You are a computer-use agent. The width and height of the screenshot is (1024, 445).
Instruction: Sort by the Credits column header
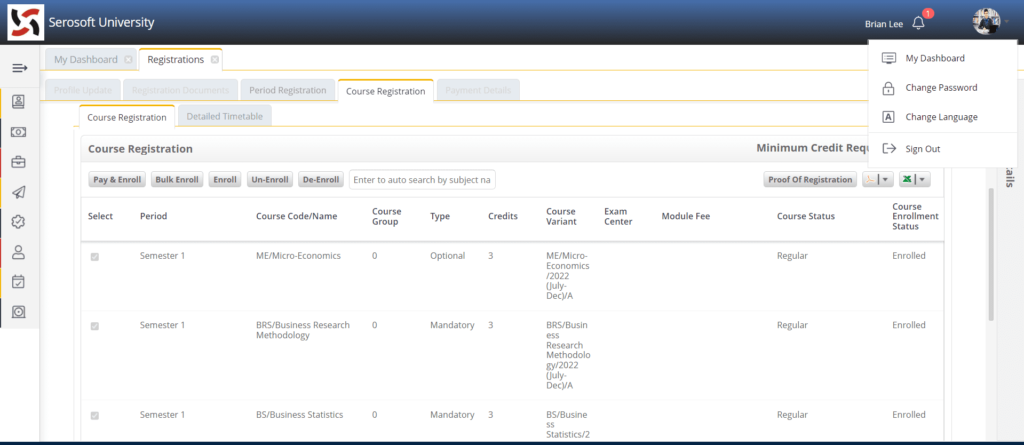click(x=503, y=216)
